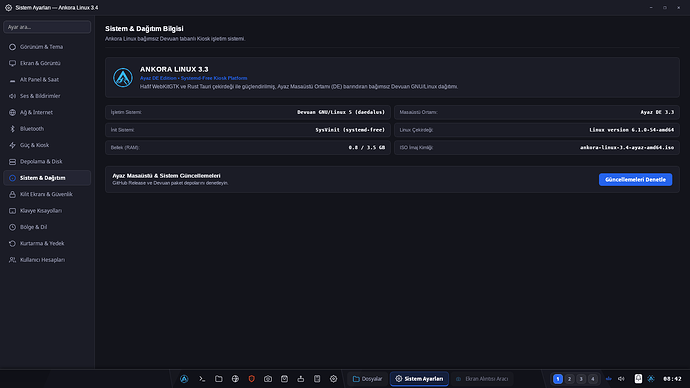
Task: Click the Güç & Kiosk lightning icon
Action: 12,145
